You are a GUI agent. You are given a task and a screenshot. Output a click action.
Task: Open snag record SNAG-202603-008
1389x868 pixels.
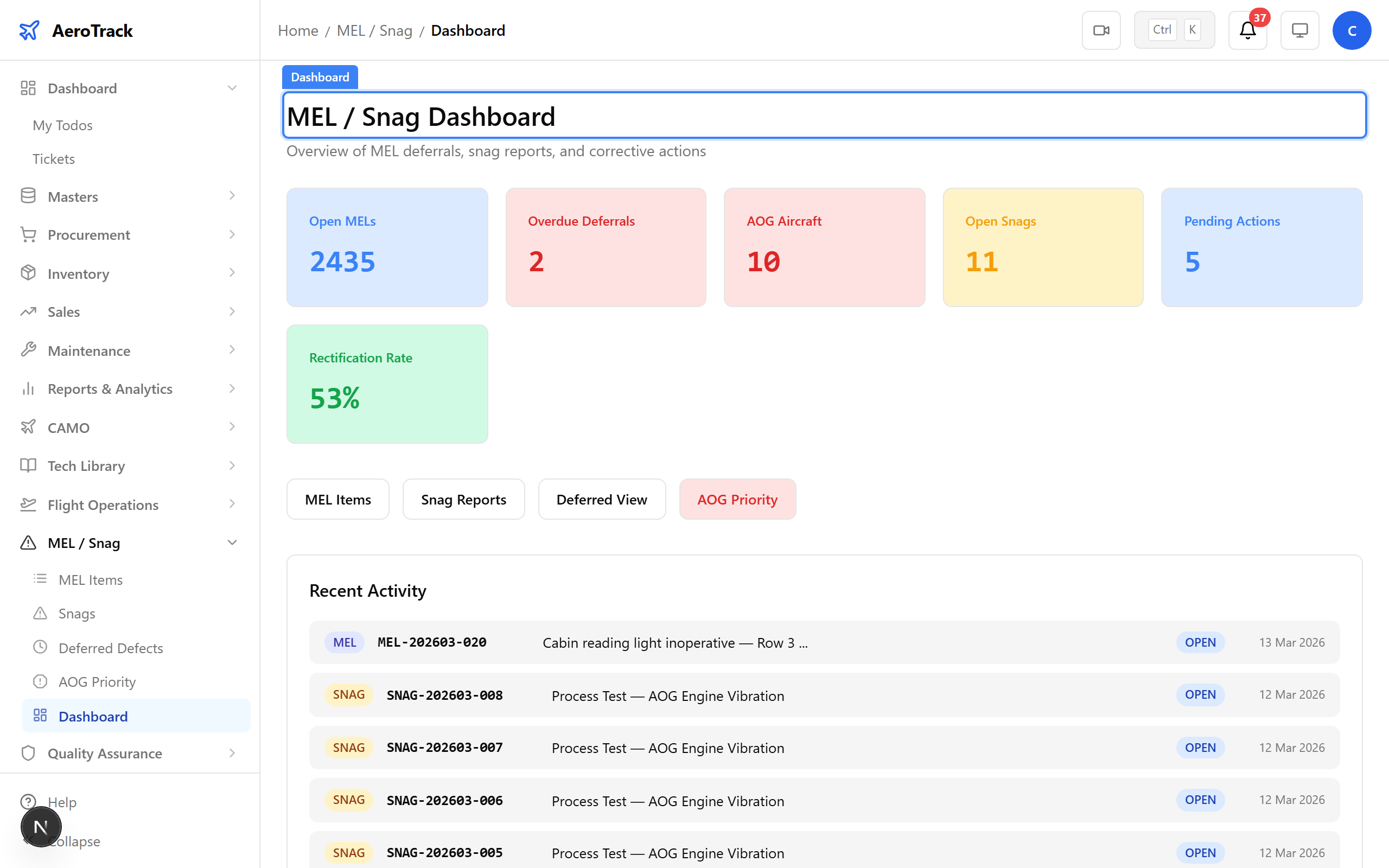pos(444,694)
